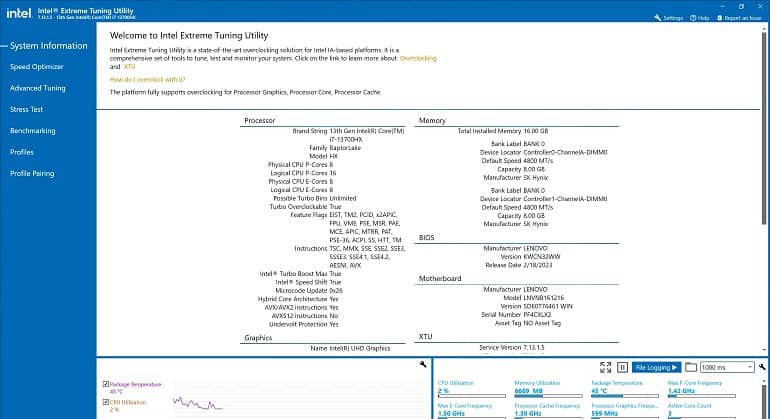This screenshot has width=770, height=419.
Task: Select the Processor Cache Frequency tile
Action: tap(548, 411)
